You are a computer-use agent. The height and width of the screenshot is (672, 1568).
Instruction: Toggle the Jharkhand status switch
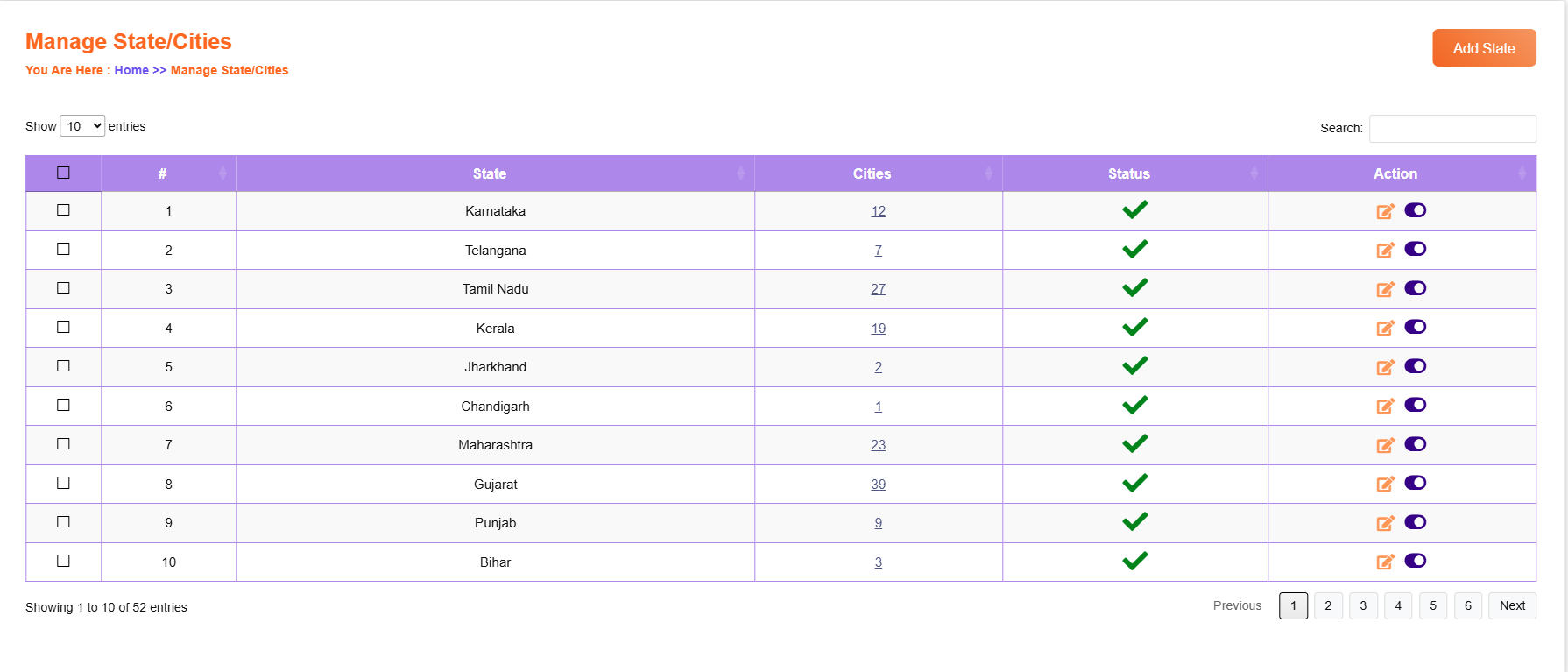tap(1416, 366)
